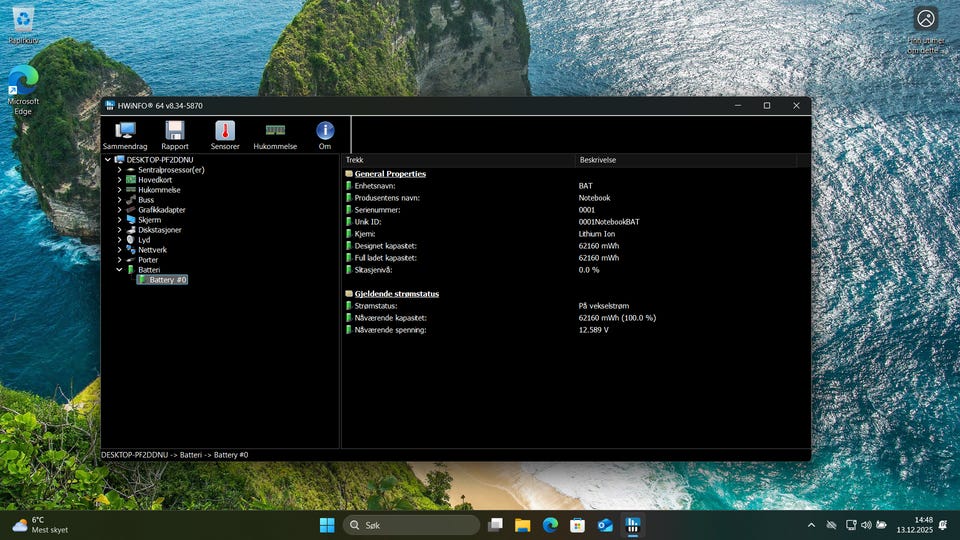This screenshot has width=960, height=540.
Task: Select Battery #0 in the tree
Action: click(x=167, y=280)
